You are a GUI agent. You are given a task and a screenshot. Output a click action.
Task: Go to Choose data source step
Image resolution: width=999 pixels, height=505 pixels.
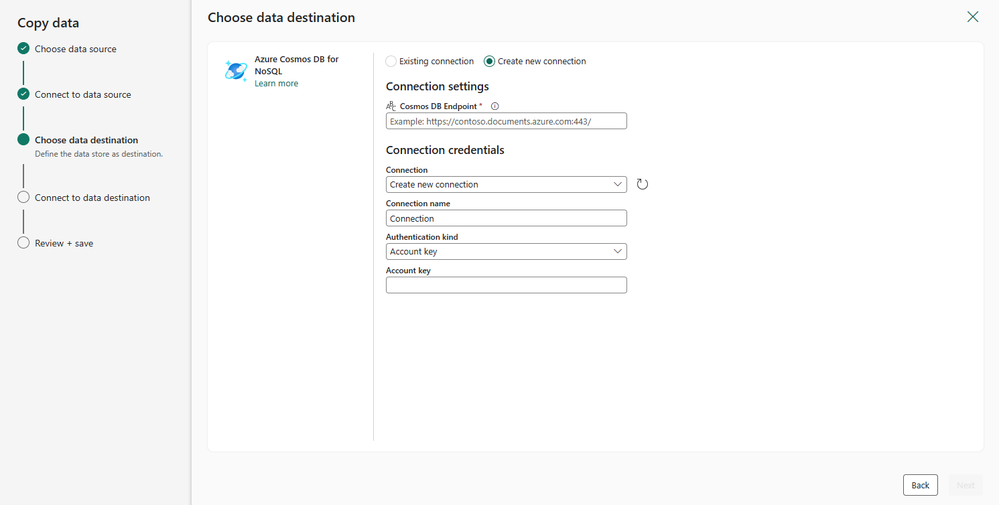coord(75,49)
